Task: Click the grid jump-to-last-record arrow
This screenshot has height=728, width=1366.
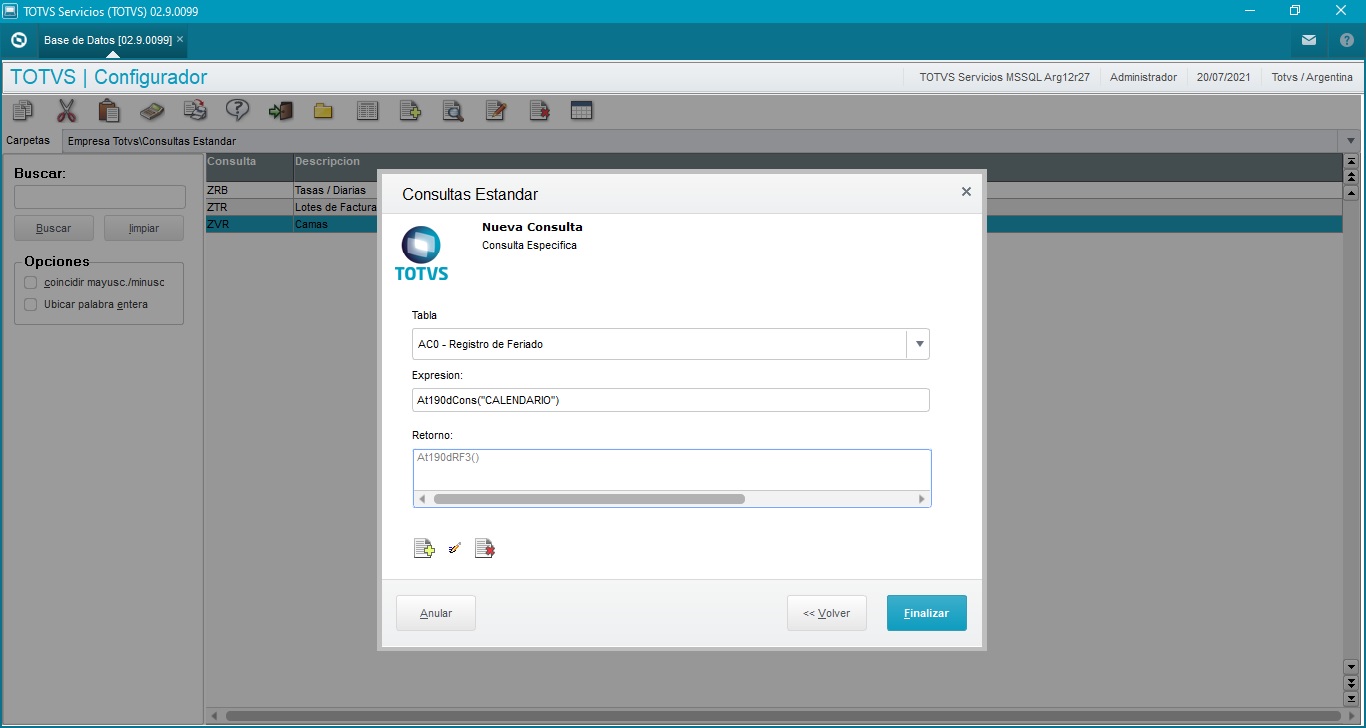Action: point(1351,698)
